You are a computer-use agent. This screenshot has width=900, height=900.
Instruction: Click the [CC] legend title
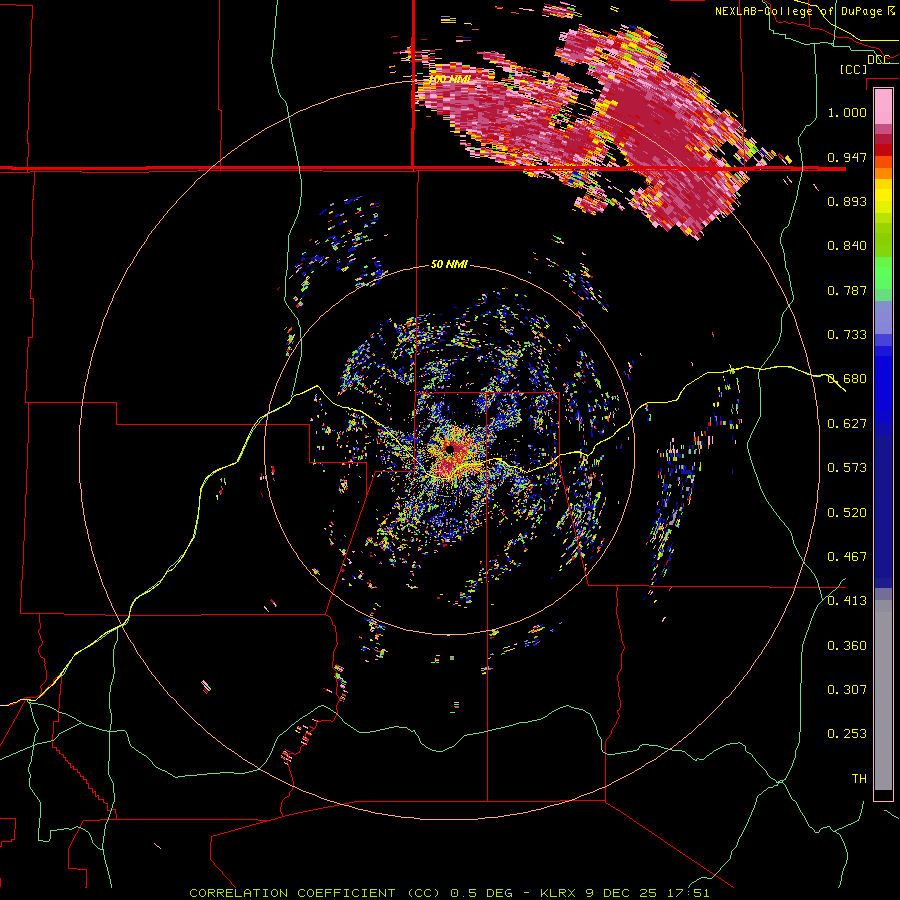pyautogui.click(x=853, y=69)
